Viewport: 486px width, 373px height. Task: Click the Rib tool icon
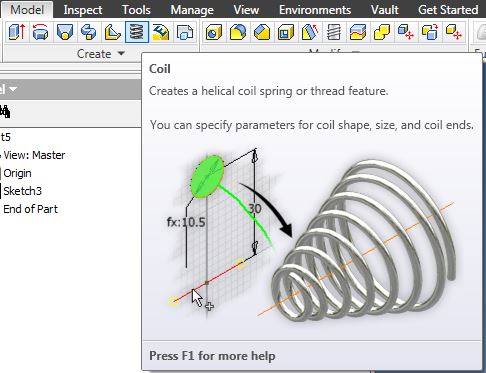pyautogui.click(x=113, y=32)
